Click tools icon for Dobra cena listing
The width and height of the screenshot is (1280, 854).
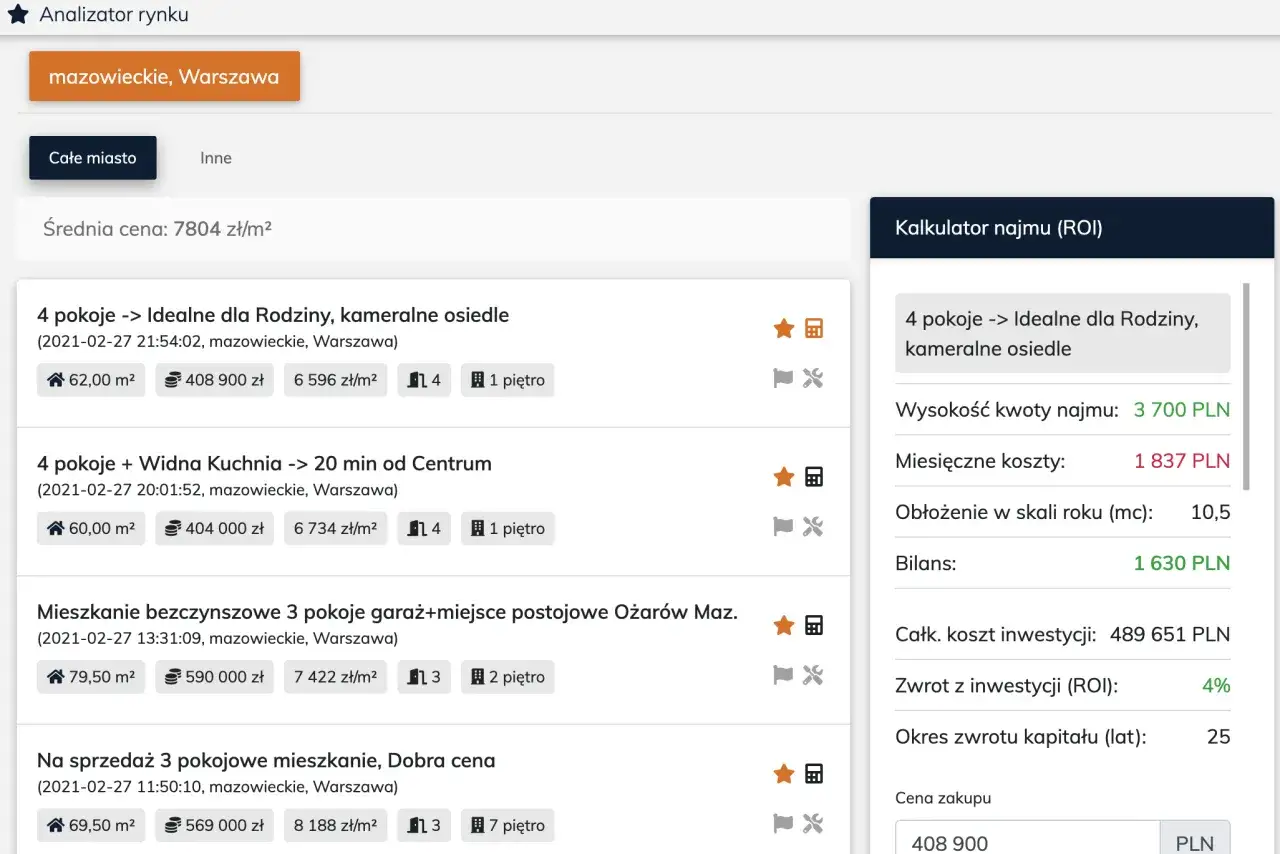click(813, 823)
